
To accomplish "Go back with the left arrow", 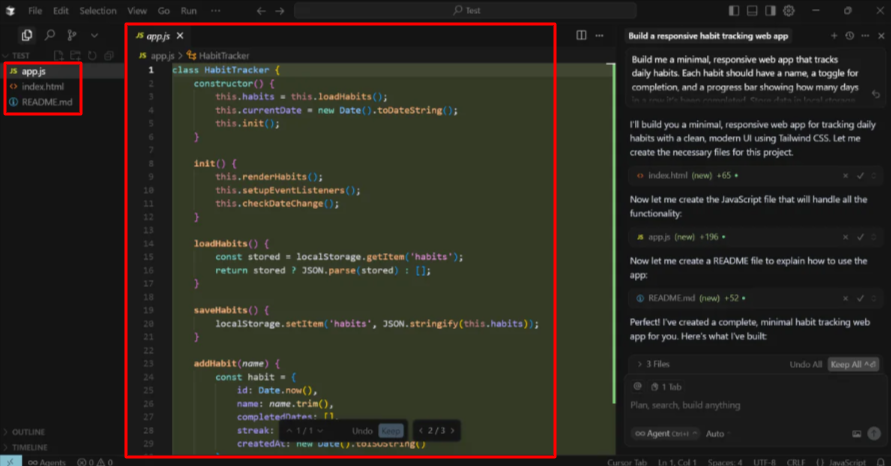I will [x=261, y=11].
